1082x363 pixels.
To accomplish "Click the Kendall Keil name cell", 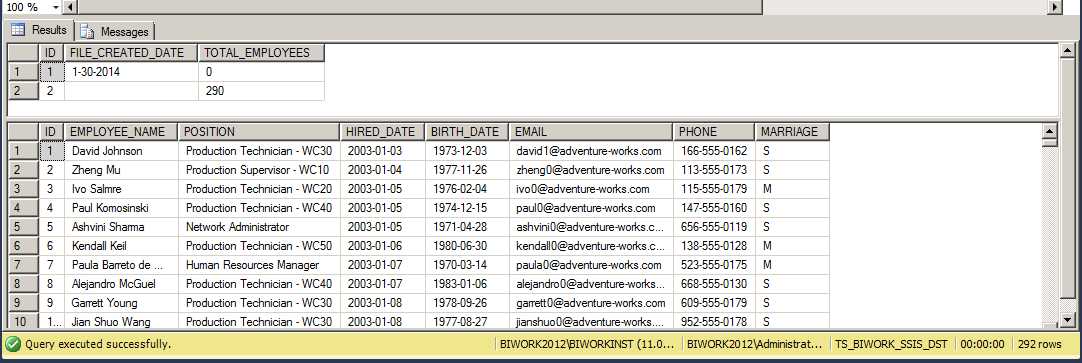I will [x=121, y=246].
